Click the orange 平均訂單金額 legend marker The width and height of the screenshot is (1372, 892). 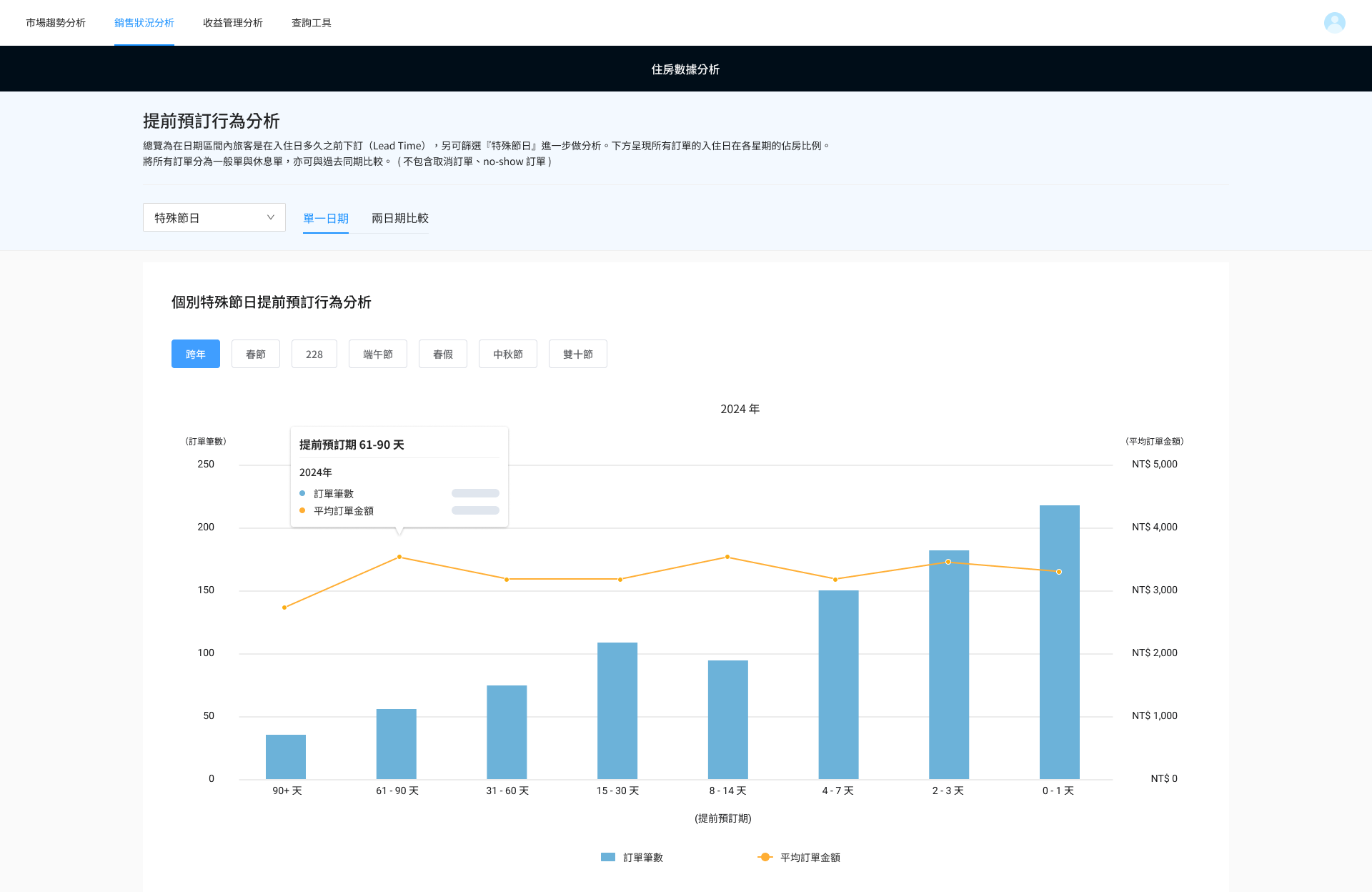[765, 857]
